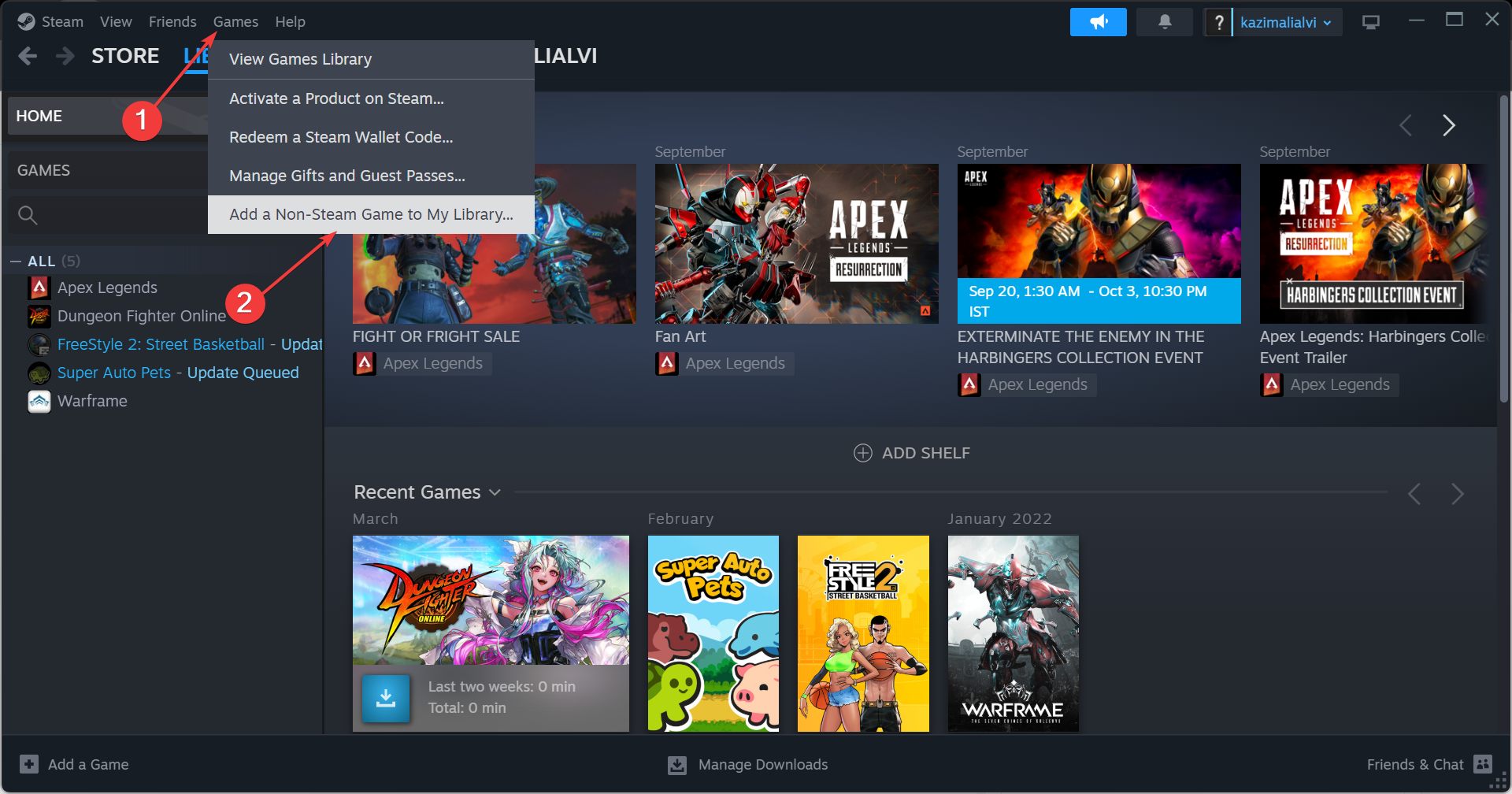Select Warframe icon in games list
The width and height of the screenshot is (1512, 794).
pos(39,401)
